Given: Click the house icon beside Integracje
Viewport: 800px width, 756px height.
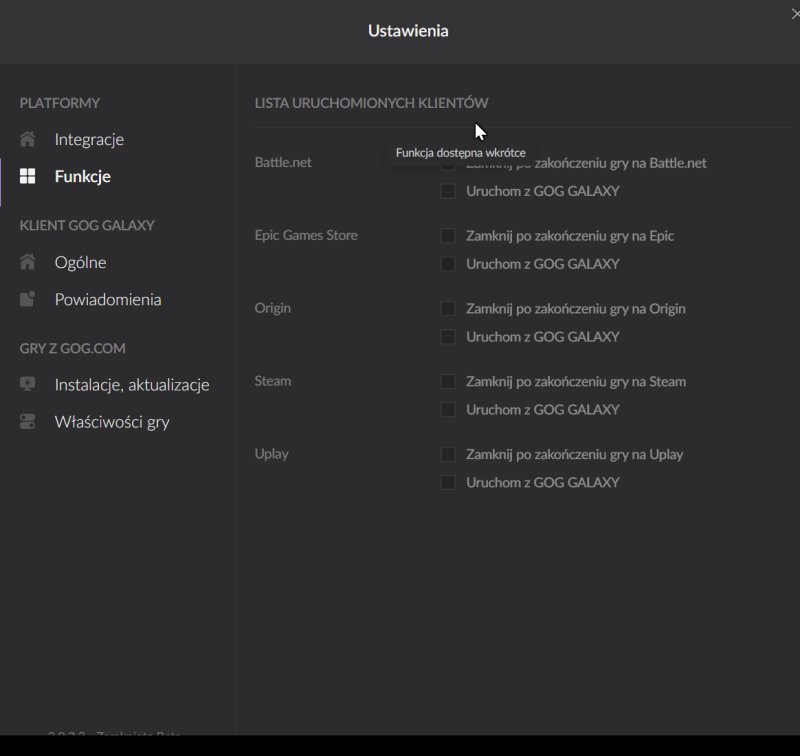Looking at the screenshot, I should pos(28,139).
